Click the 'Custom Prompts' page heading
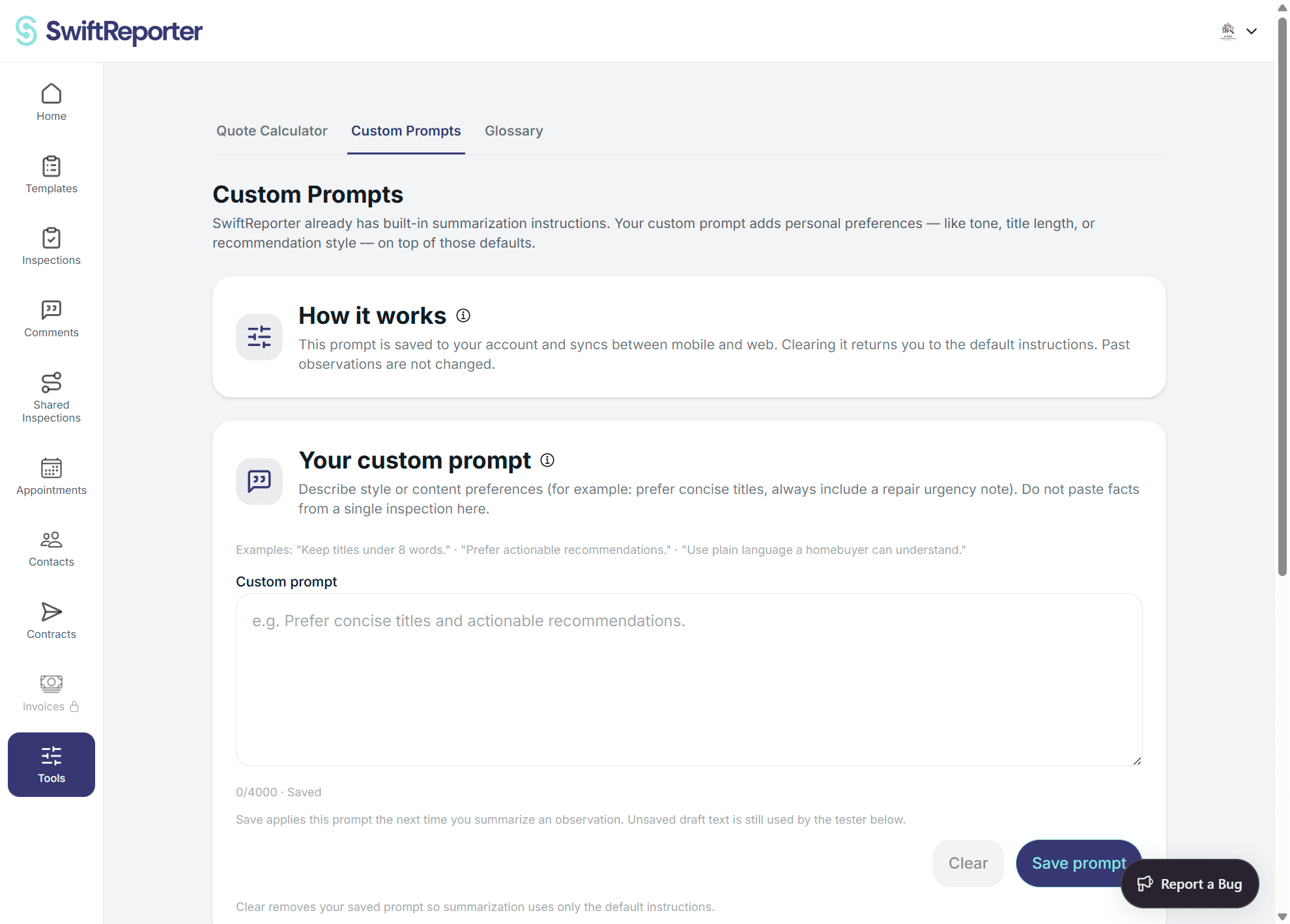The width and height of the screenshot is (1290, 924). click(308, 195)
